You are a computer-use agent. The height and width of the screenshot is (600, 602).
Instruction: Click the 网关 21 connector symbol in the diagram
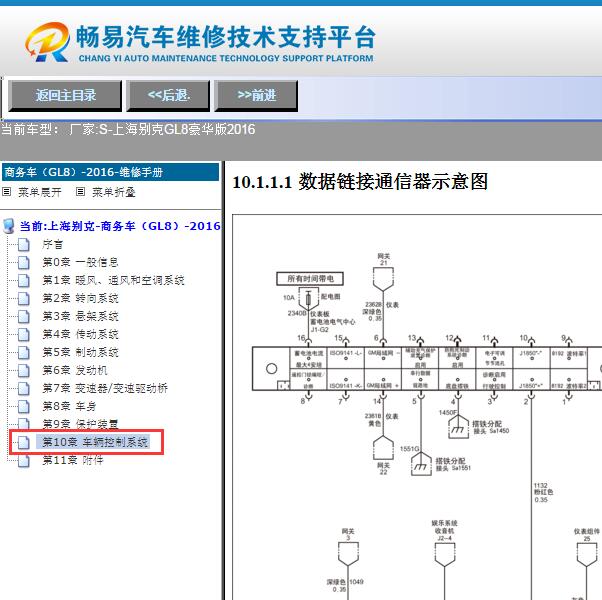click(x=383, y=279)
